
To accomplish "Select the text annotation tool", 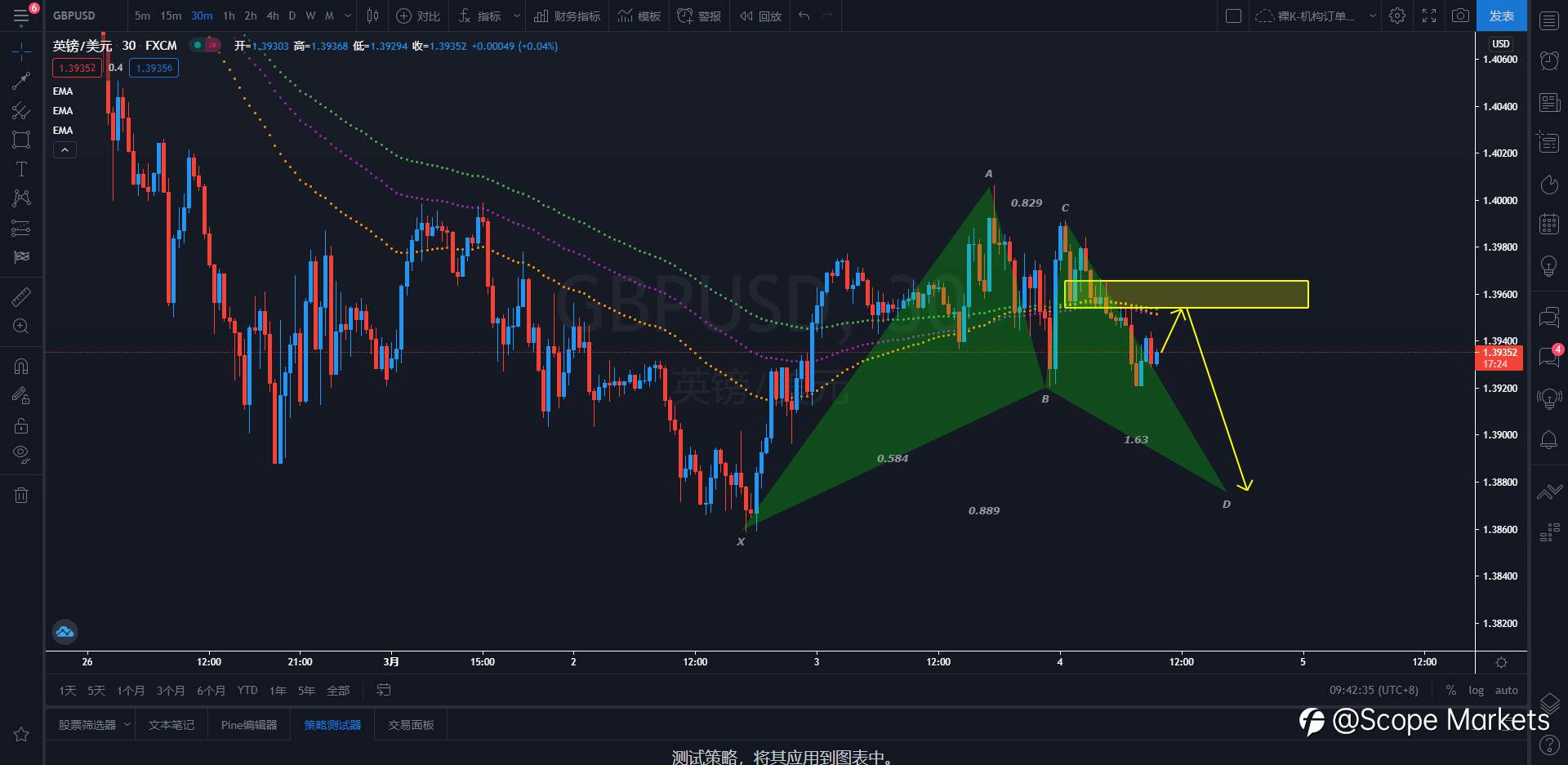I will click(x=21, y=169).
